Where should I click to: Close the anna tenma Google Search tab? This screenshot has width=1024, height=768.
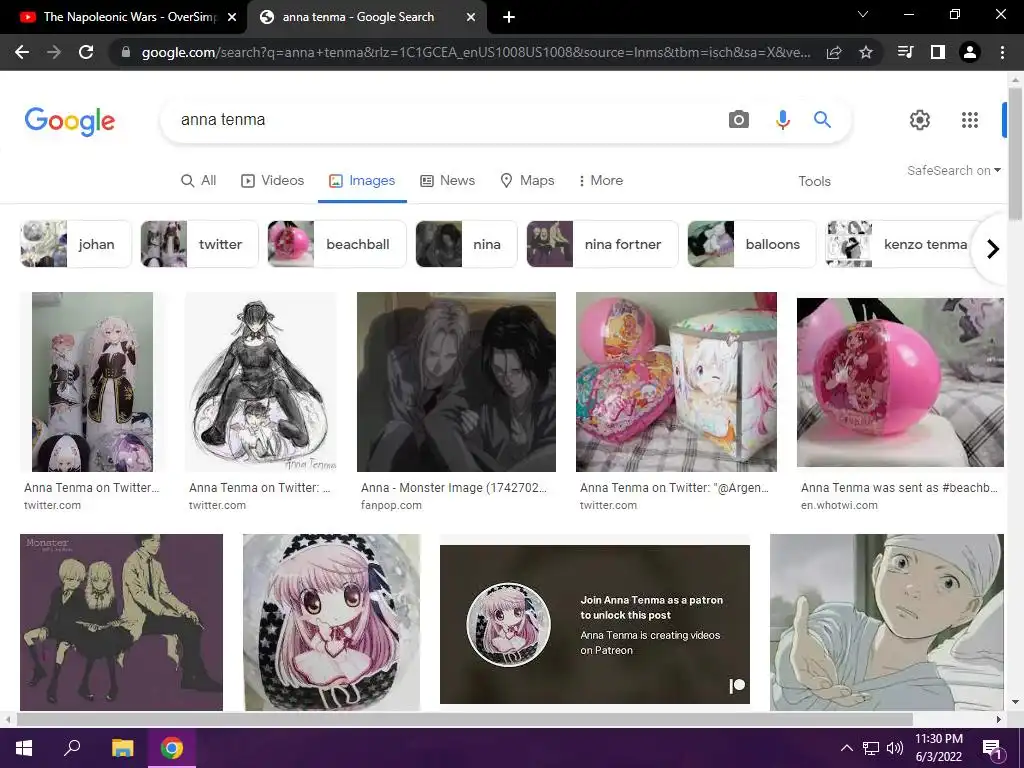(x=471, y=18)
